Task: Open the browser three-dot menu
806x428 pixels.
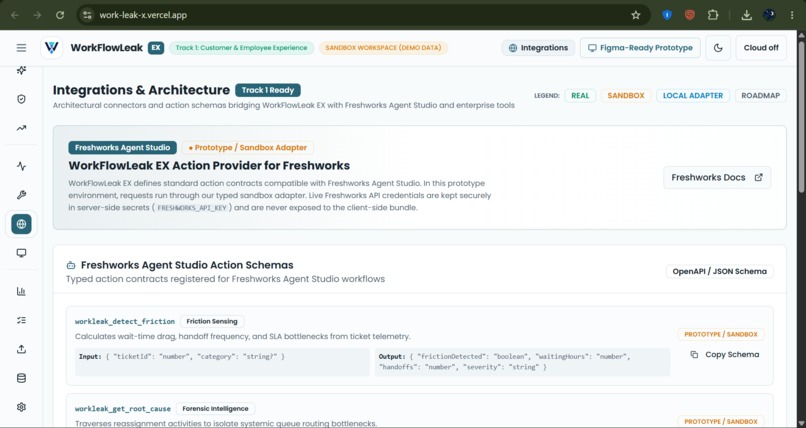Action: click(x=792, y=15)
